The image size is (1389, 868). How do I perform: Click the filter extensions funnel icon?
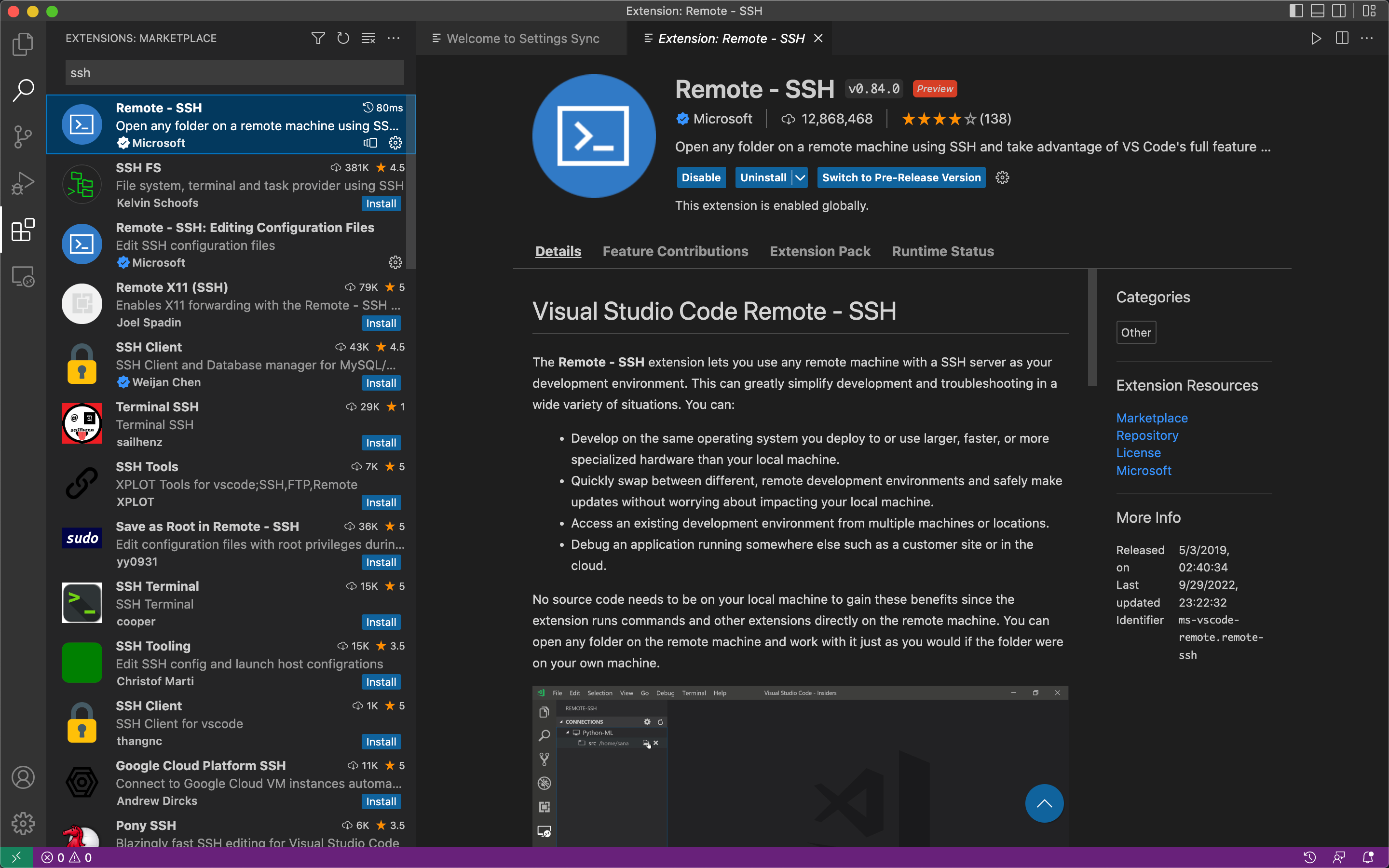click(318, 39)
